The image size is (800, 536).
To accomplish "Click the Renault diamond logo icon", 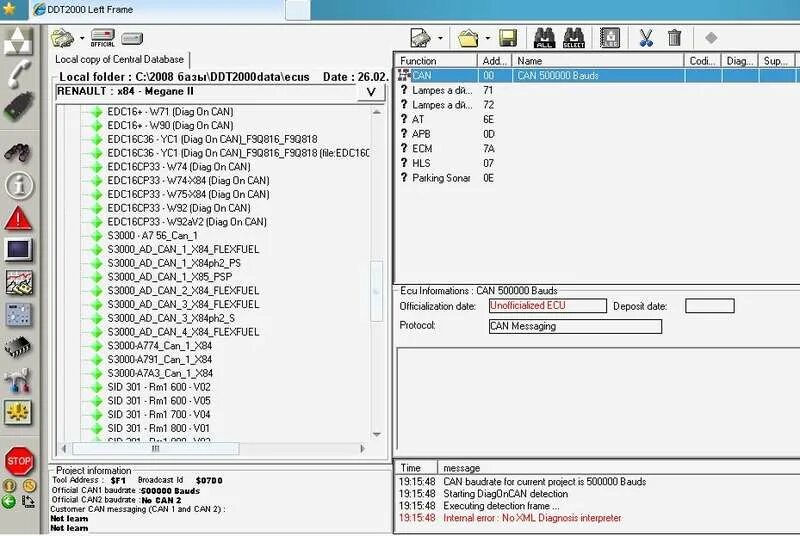I will (18, 40).
